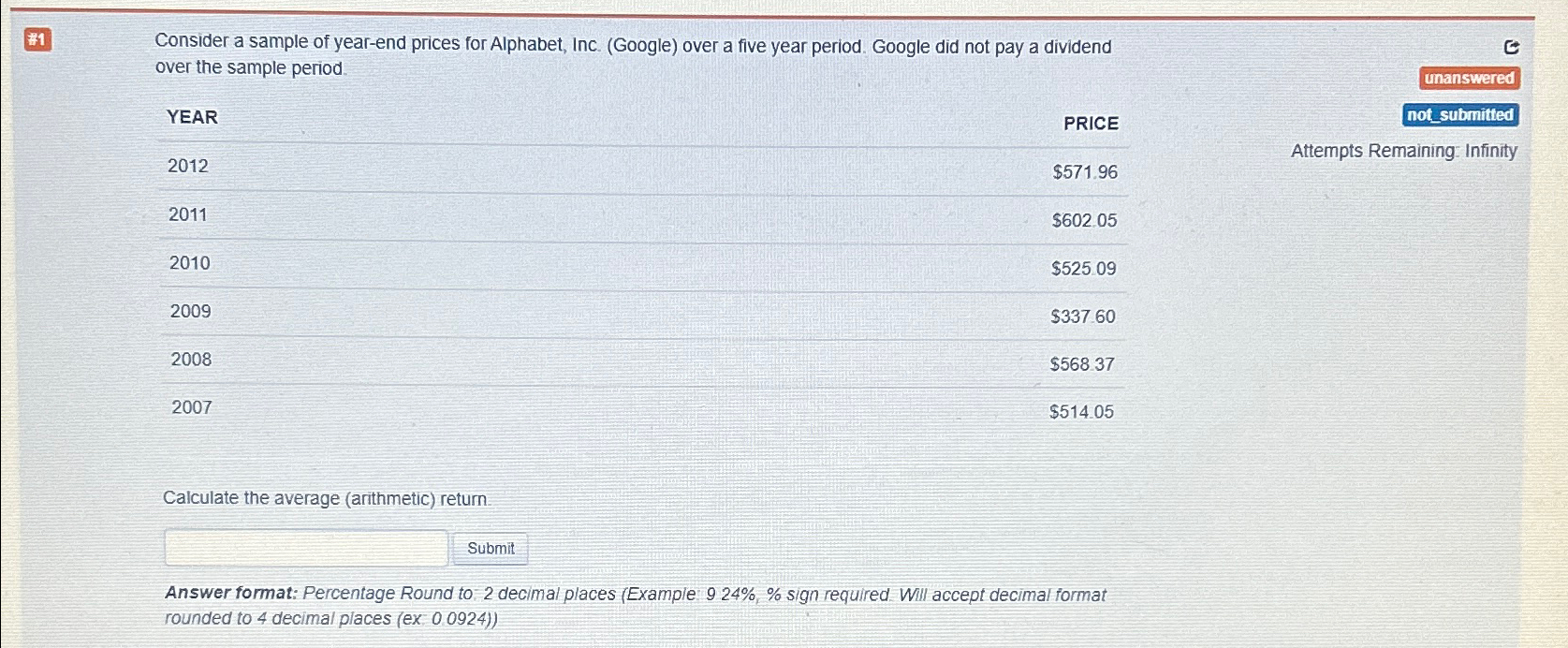
Task: Click the Attempts Remaining: Infinity text
Action: click(1403, 151)
